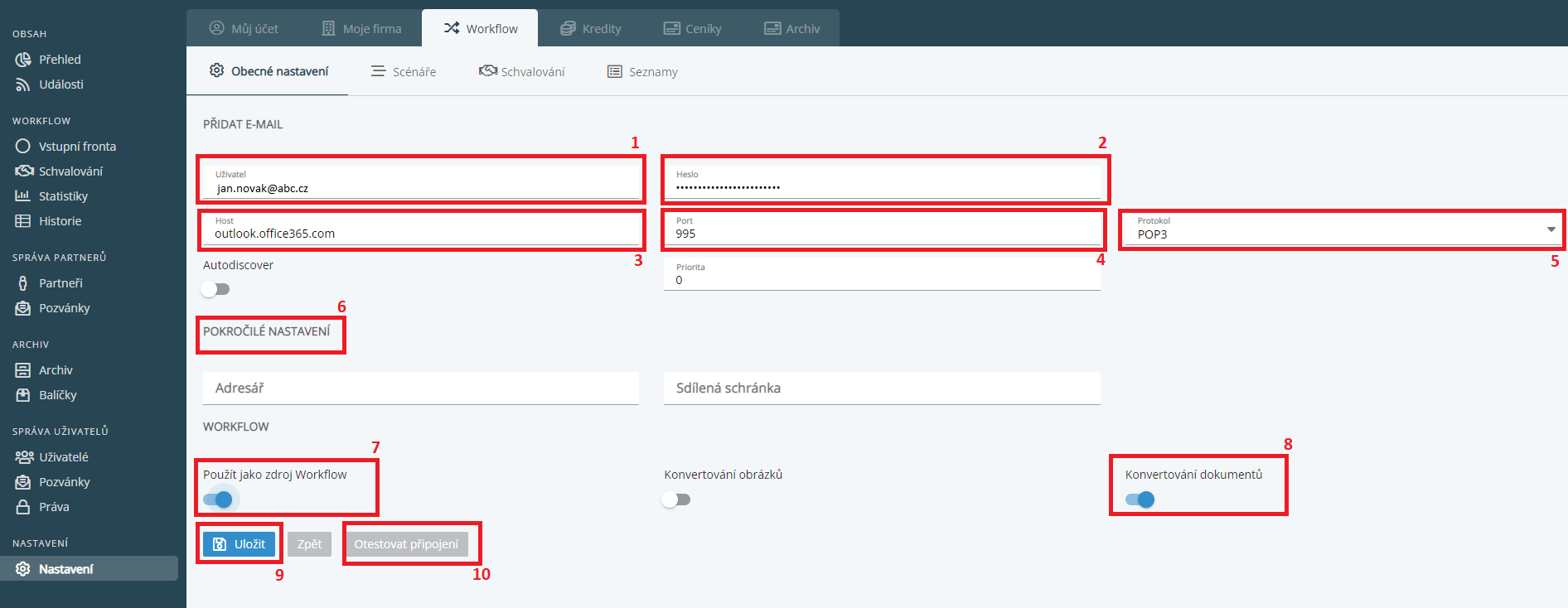
Task: Click into the Host input field
Action: (x=420, y=234)
